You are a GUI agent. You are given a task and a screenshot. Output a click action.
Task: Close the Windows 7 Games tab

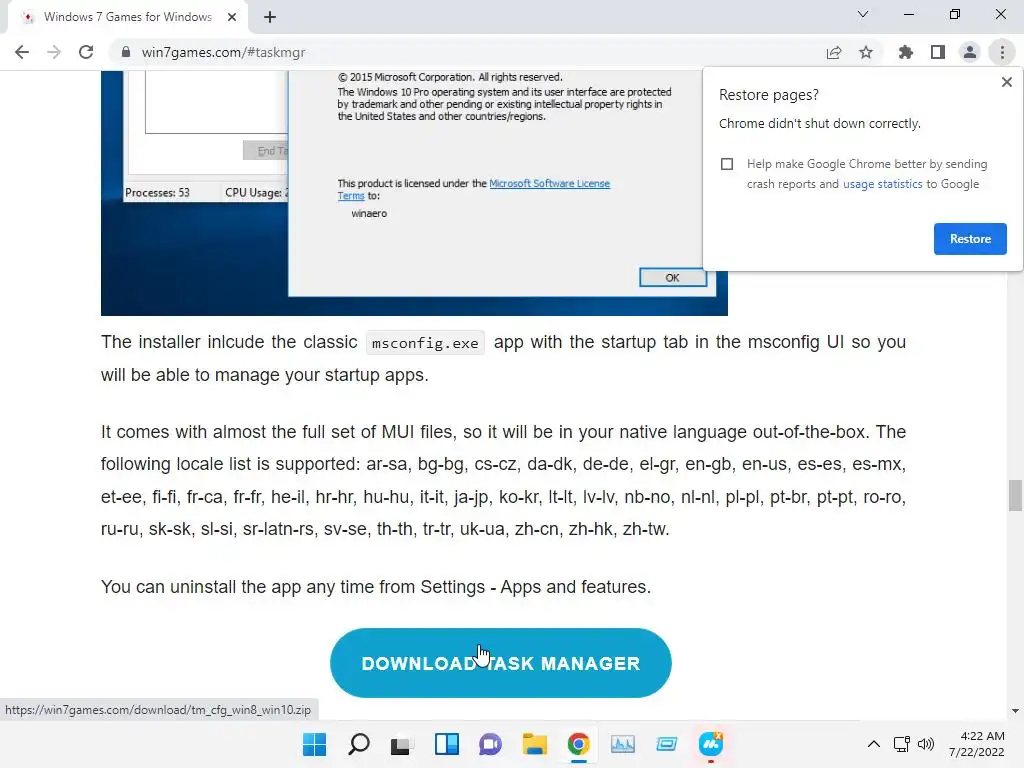232,17
